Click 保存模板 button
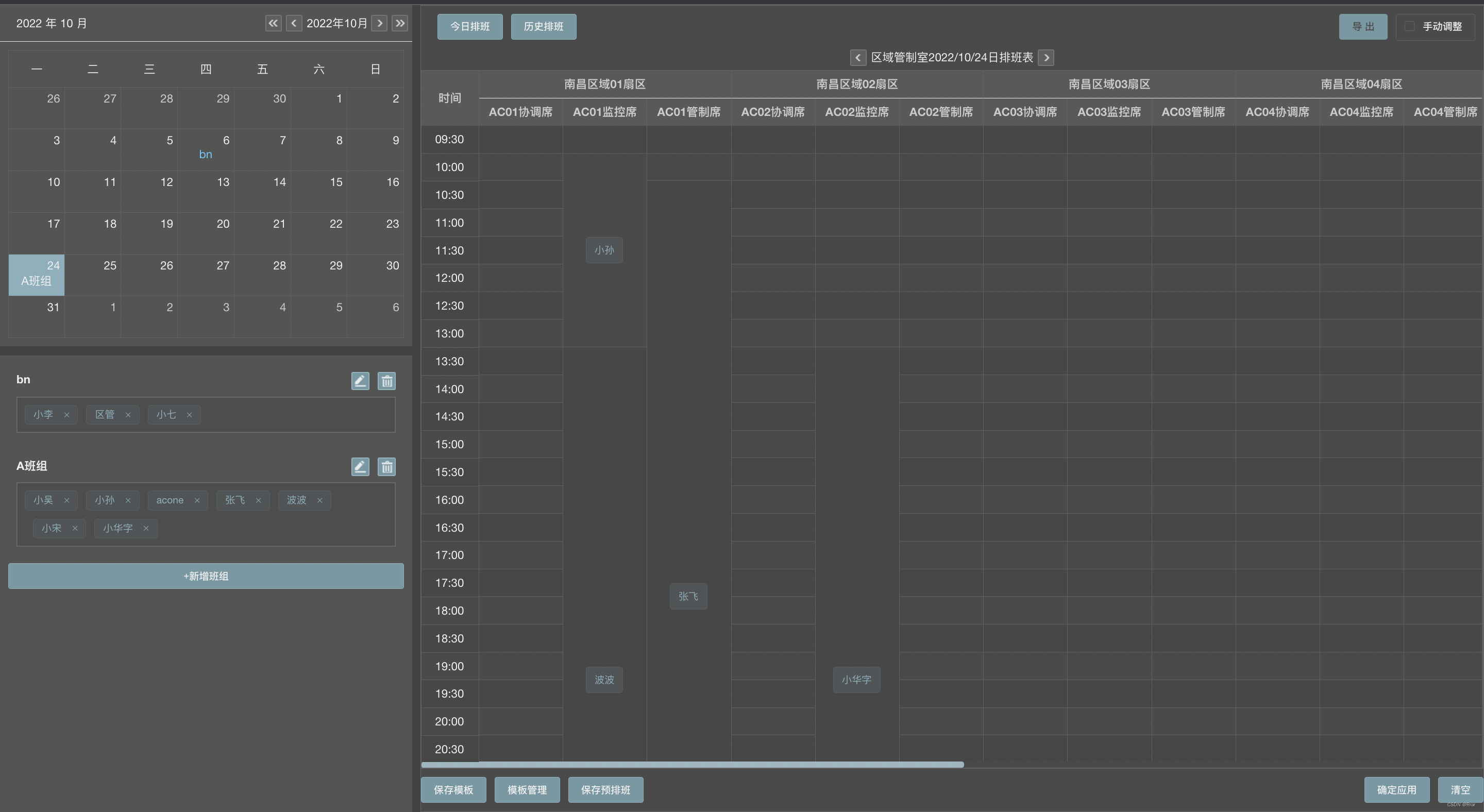This screenshot has height=812, width=1484. coord(453,789)
